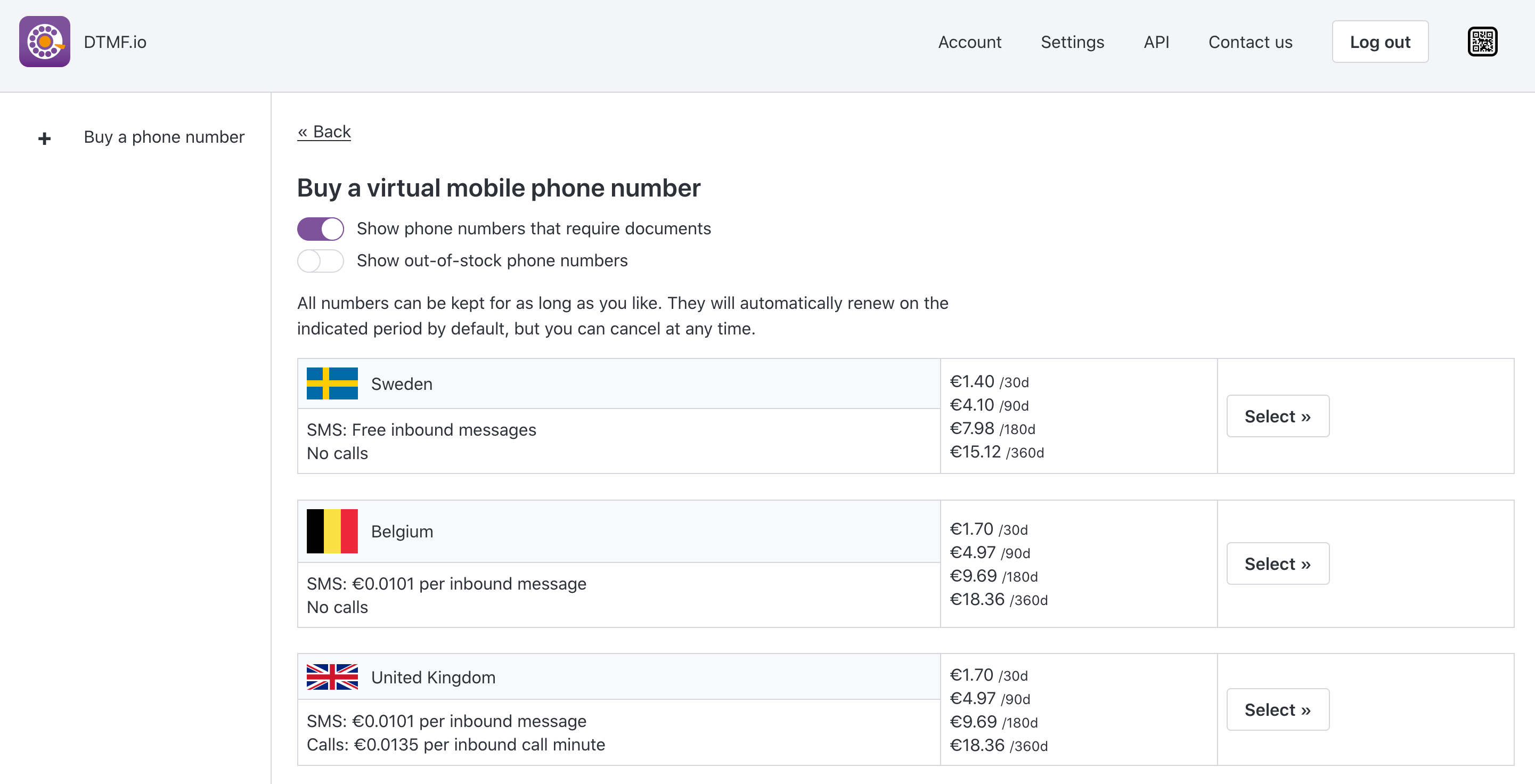This screenshot has height=784, width=1535.
Task: Select the United Kingdom phone number
Action: click(x=1277, y=709)
